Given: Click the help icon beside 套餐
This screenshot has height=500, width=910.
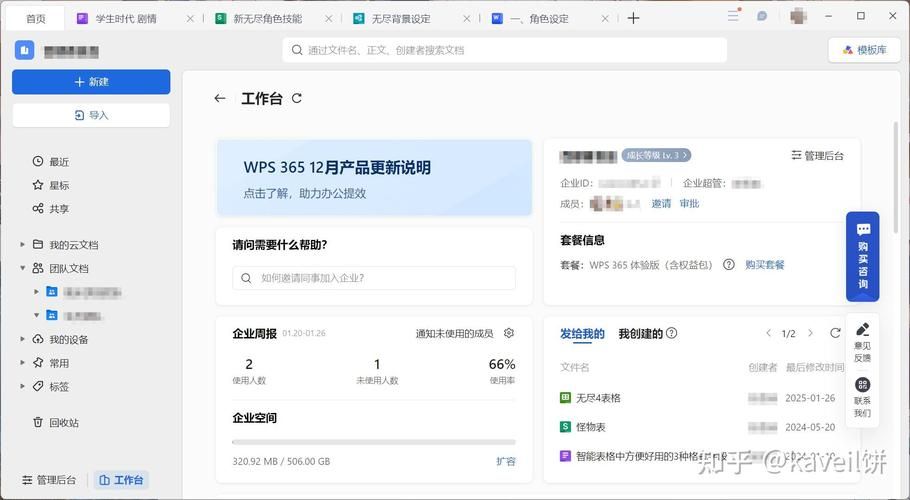Looking at the screenshot, I should click(x=728, y=265).
